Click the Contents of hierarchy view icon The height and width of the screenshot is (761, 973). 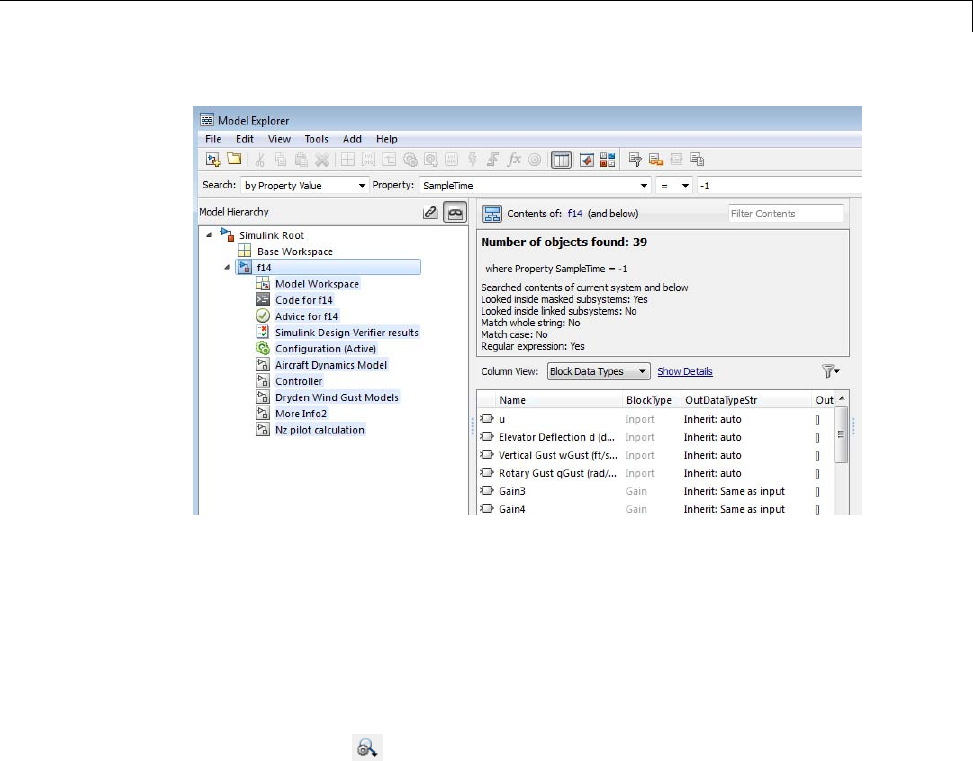(x=492, y=214)
